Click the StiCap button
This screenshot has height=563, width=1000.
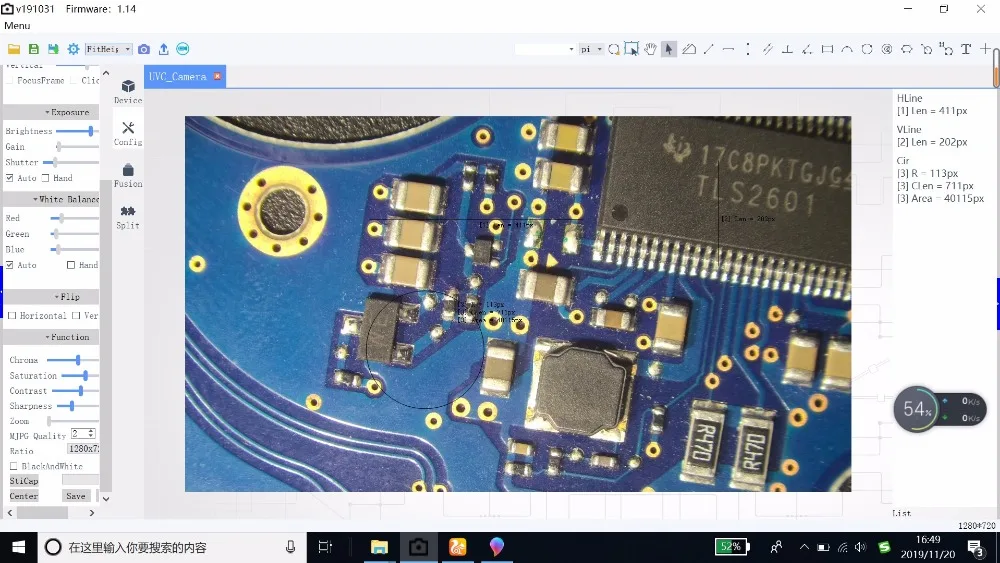coord(24,481)
